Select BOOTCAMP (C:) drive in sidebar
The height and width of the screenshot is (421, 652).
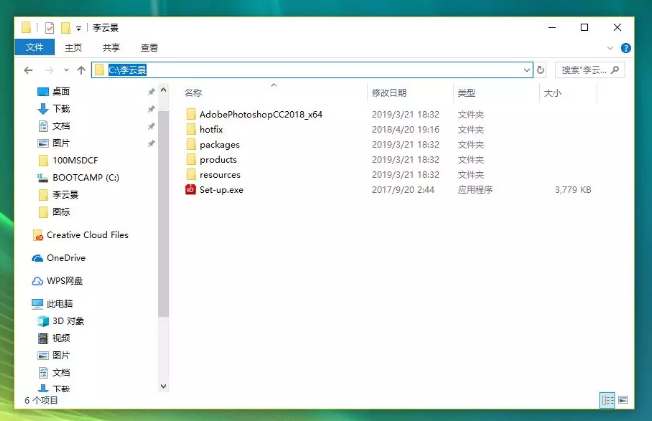(x=86, y=178)
